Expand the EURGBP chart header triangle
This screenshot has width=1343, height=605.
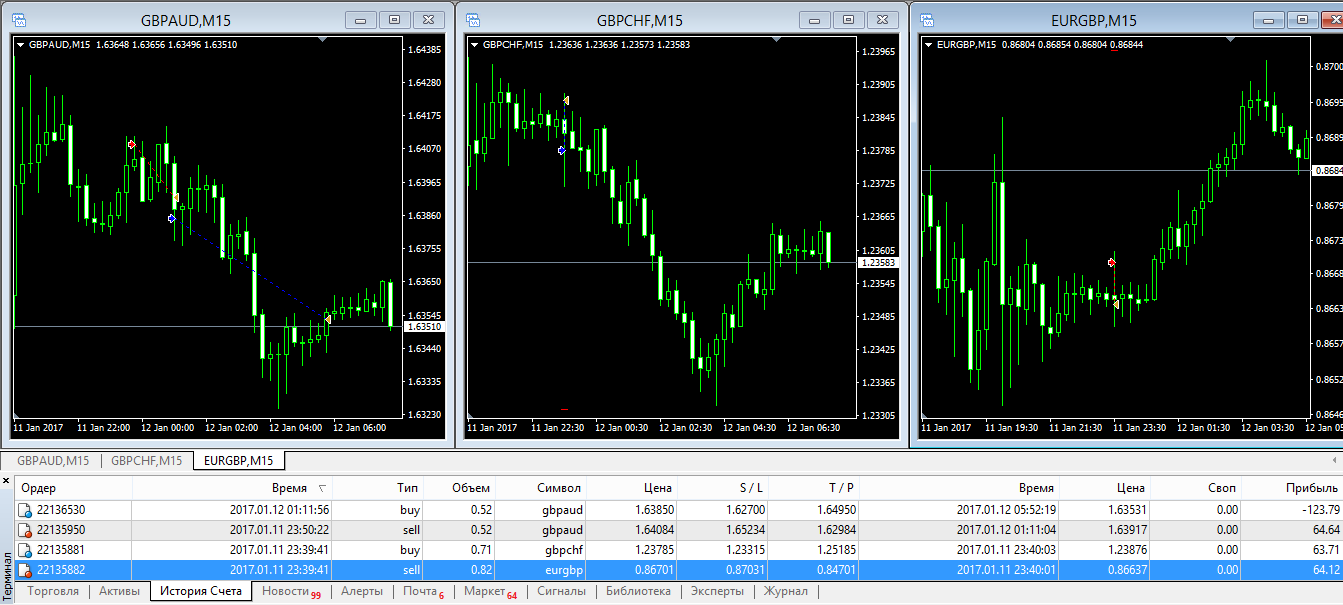coord(928,44)
